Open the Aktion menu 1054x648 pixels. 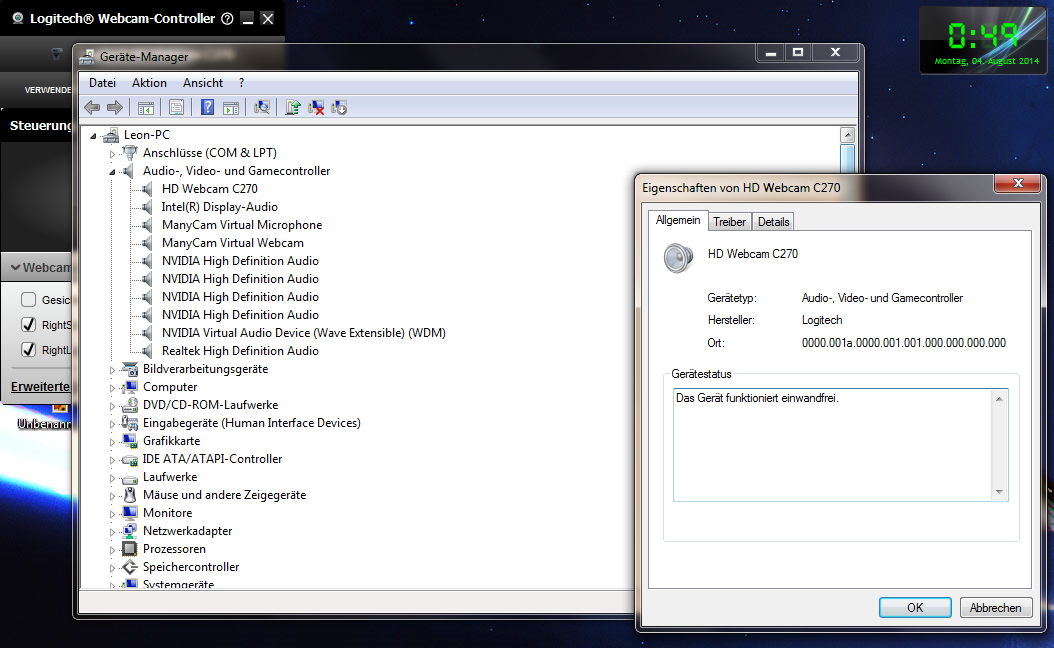point(149,83)
